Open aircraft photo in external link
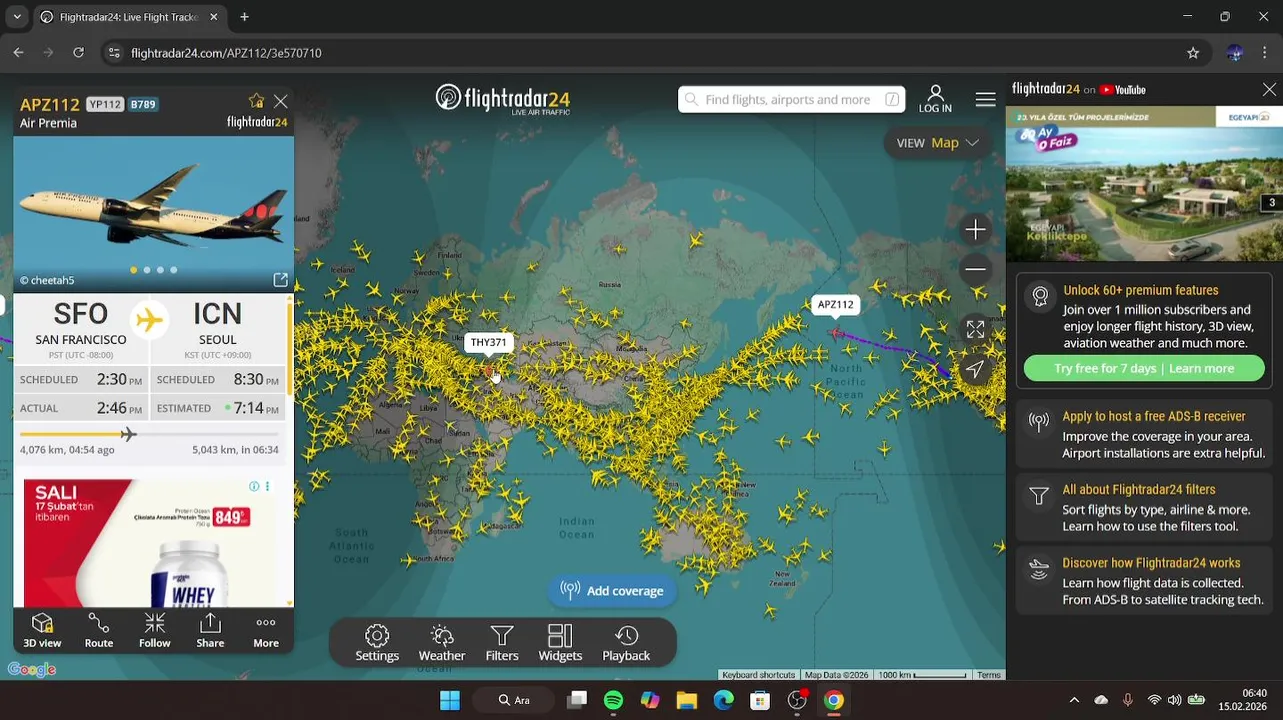Screen dimensions: 1283x720 (280, 280)
